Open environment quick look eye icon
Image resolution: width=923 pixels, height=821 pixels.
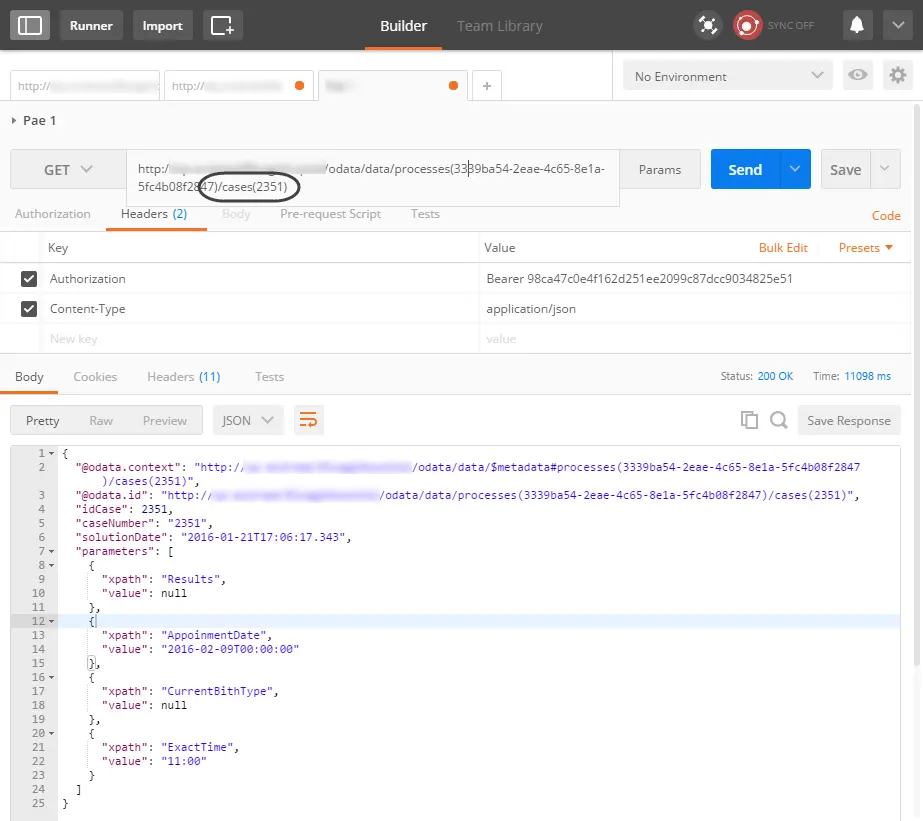point(858,75)
